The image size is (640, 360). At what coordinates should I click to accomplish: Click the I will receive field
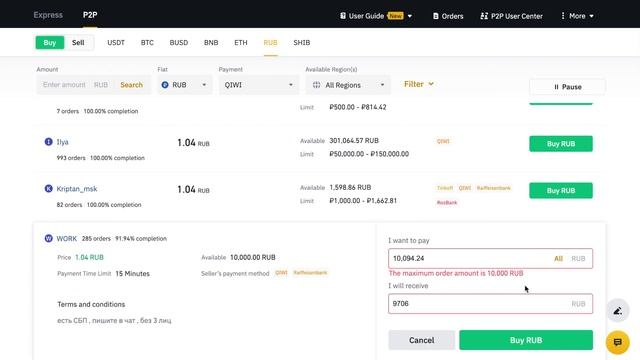click(x=490, y=304)
